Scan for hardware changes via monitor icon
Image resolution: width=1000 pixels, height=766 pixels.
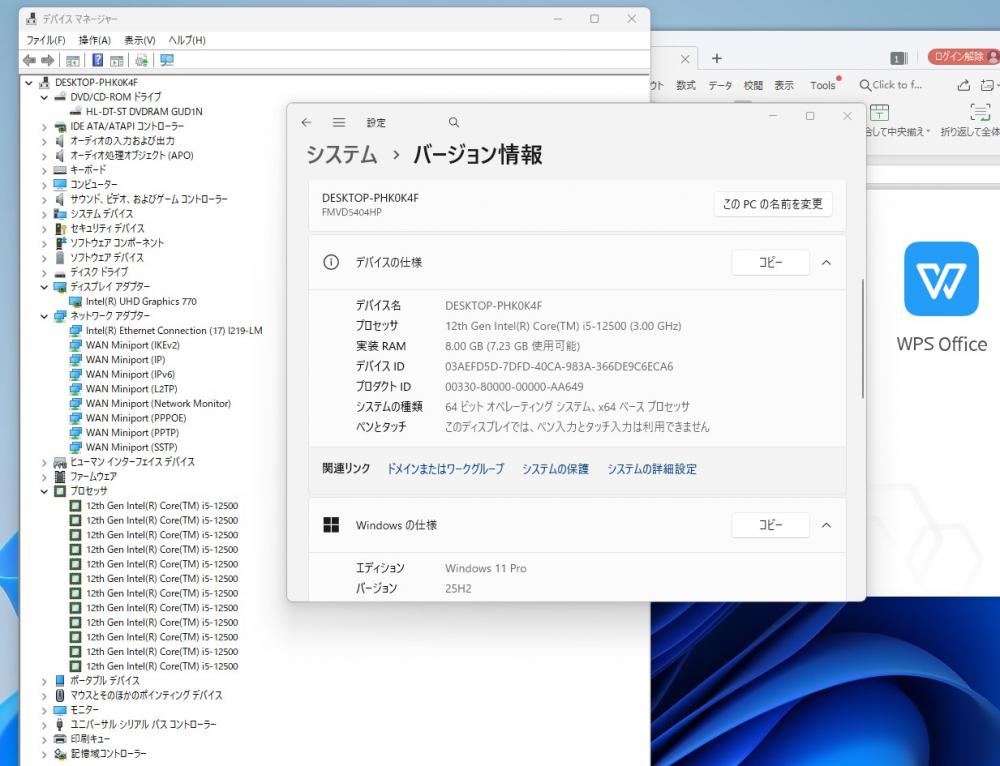tap(167, 60)
